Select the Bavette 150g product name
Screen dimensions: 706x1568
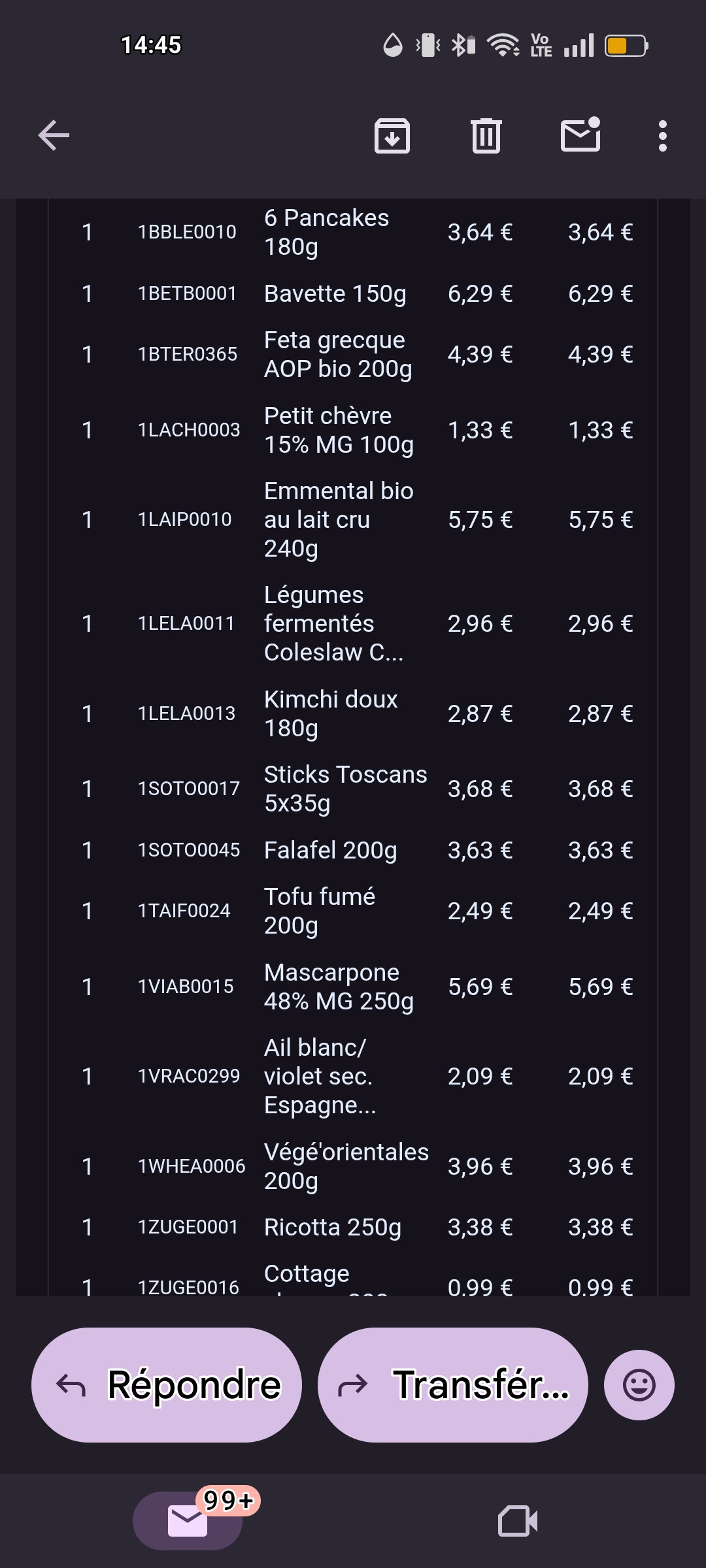click(335, 294)
